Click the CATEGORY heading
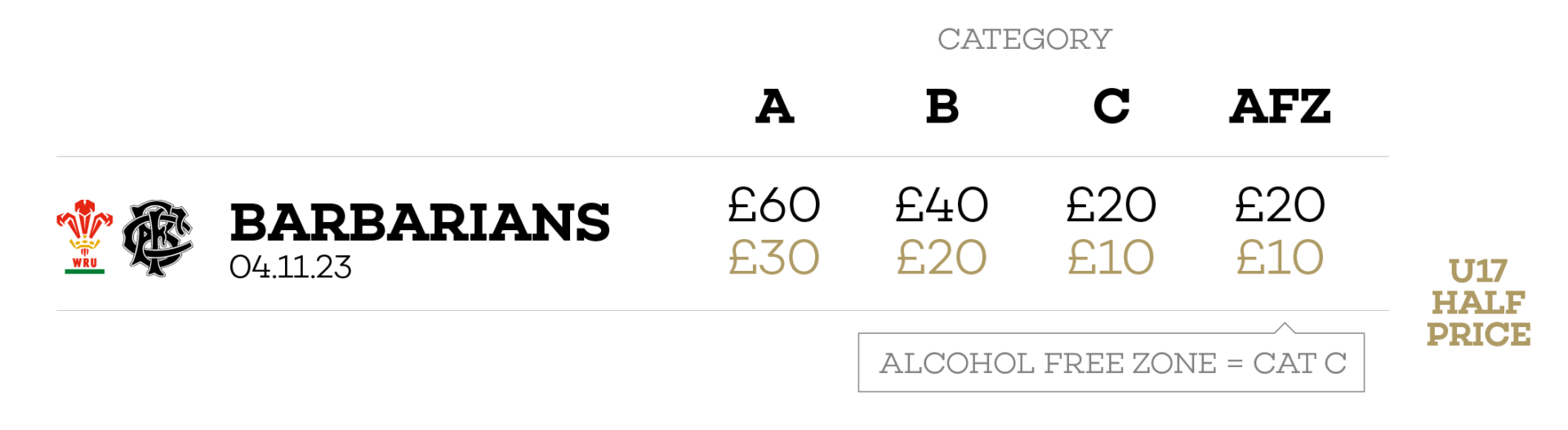The image size is (1568, 430). tap(1024, 39)
